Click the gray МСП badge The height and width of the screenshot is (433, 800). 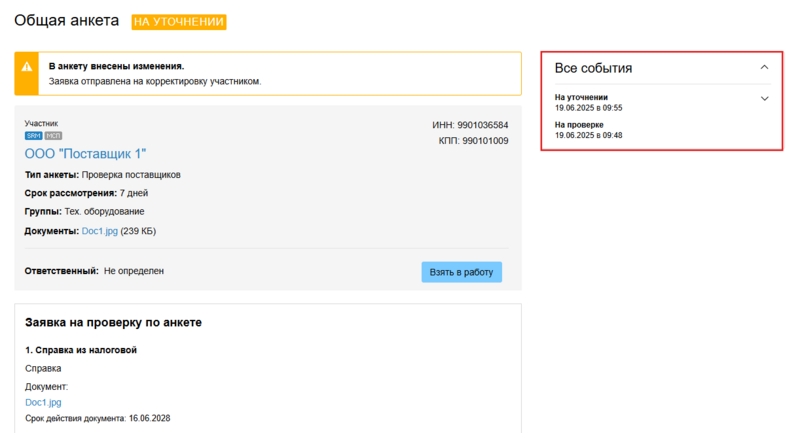(x=52, y=136)
